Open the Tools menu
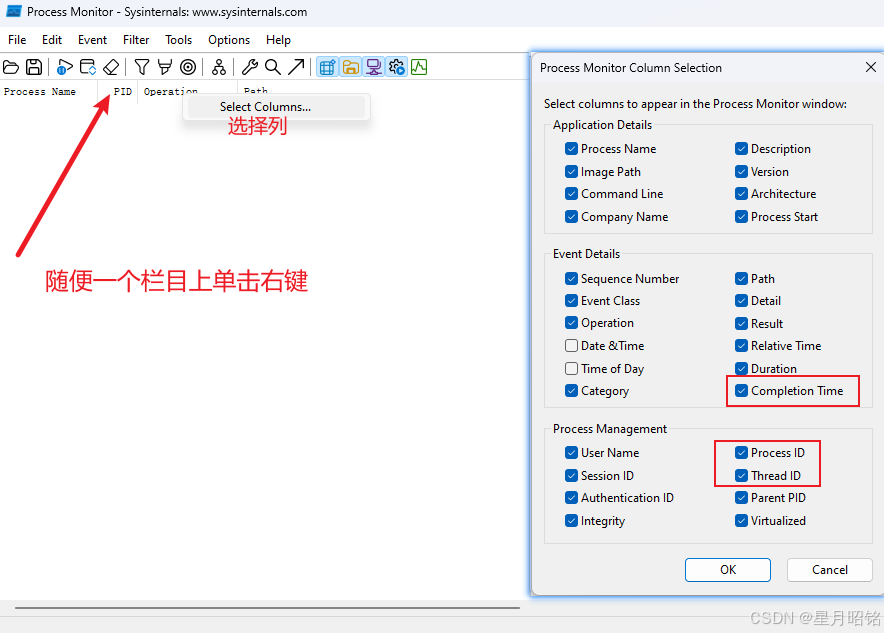The width and height of the screenshot is (884, 633). [178, 40]
